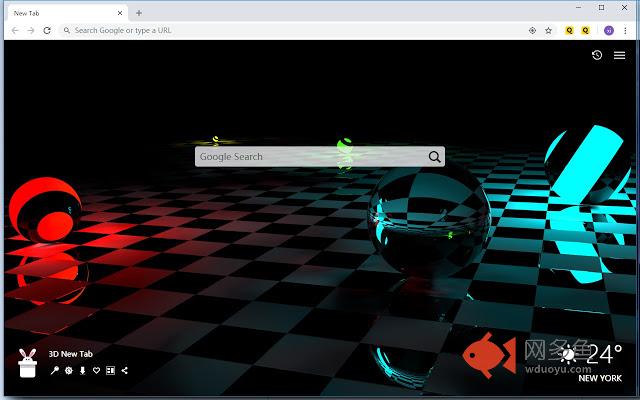Open a new tab with the plus button
Image resolution: width=640 pixels, height=400 pixels.
point(139,13)
